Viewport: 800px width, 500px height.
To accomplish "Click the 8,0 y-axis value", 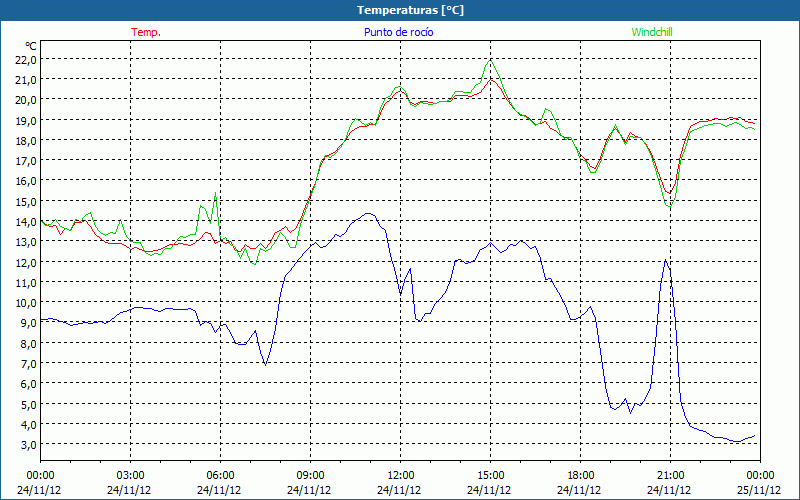I will [x=29, y=343].
